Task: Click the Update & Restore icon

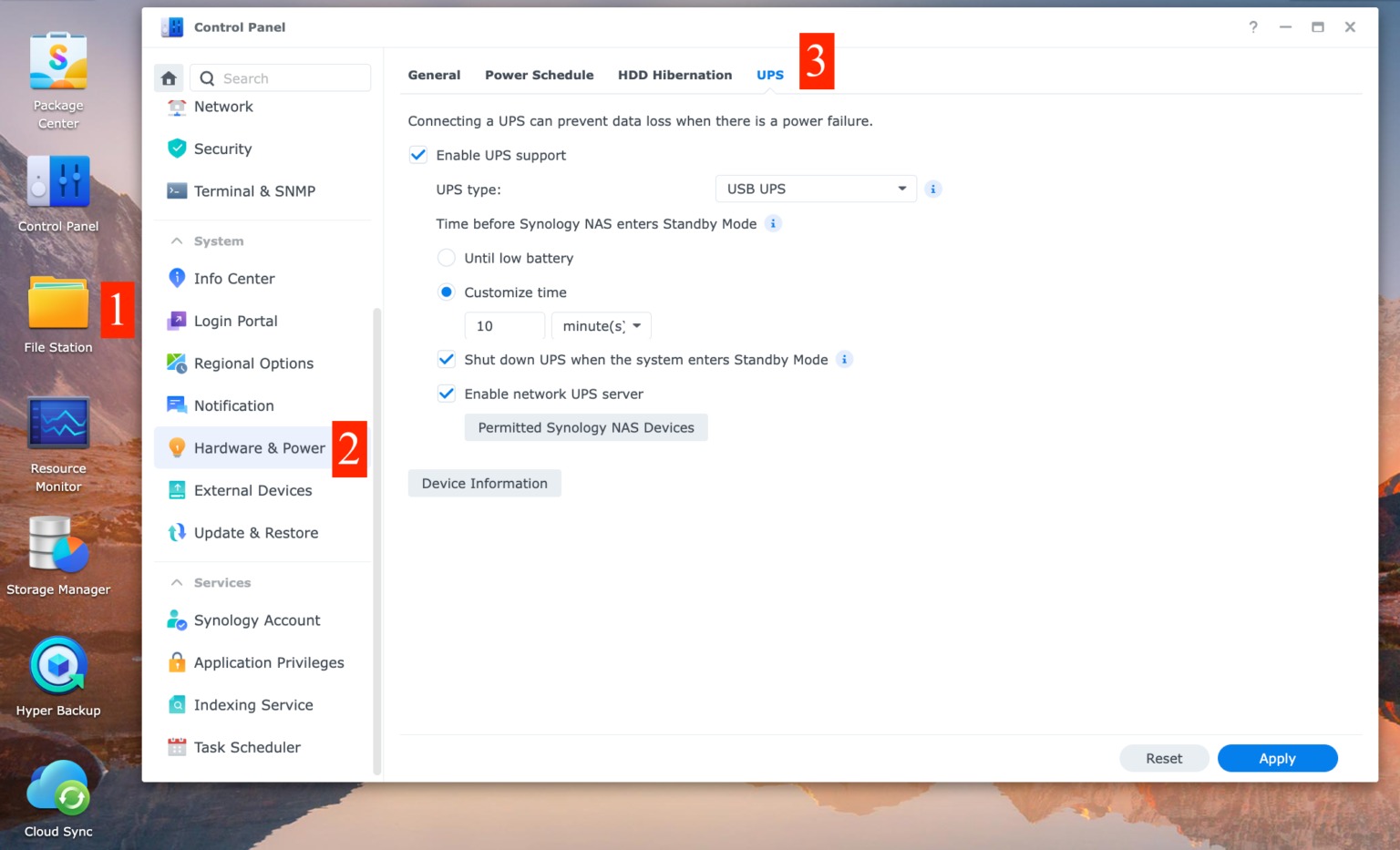Action: coord(177,532)
